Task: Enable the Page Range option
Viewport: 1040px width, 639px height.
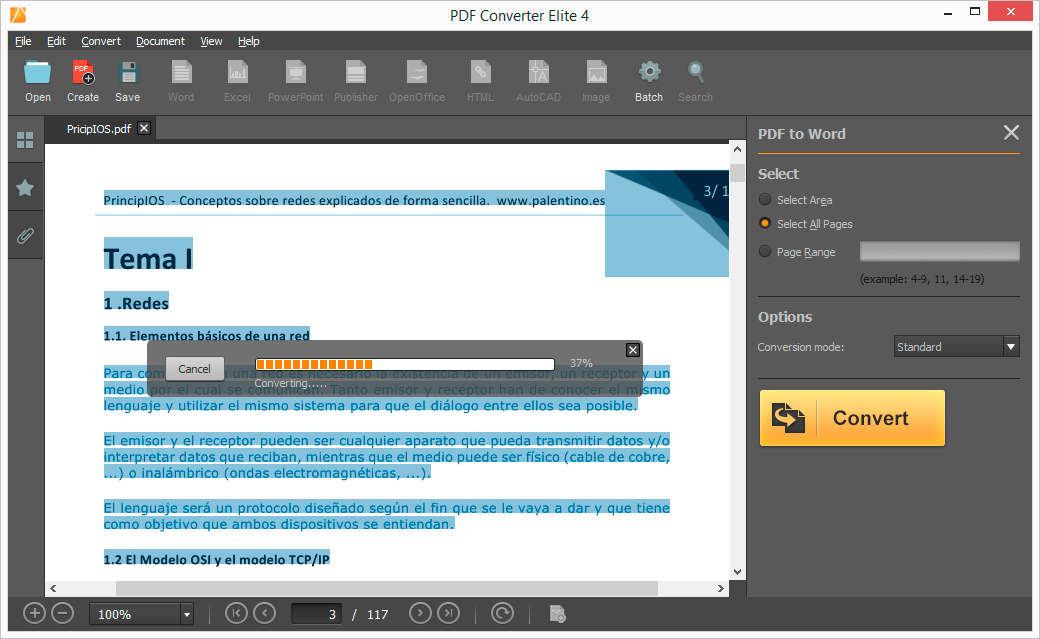Action: click(765, 251)
